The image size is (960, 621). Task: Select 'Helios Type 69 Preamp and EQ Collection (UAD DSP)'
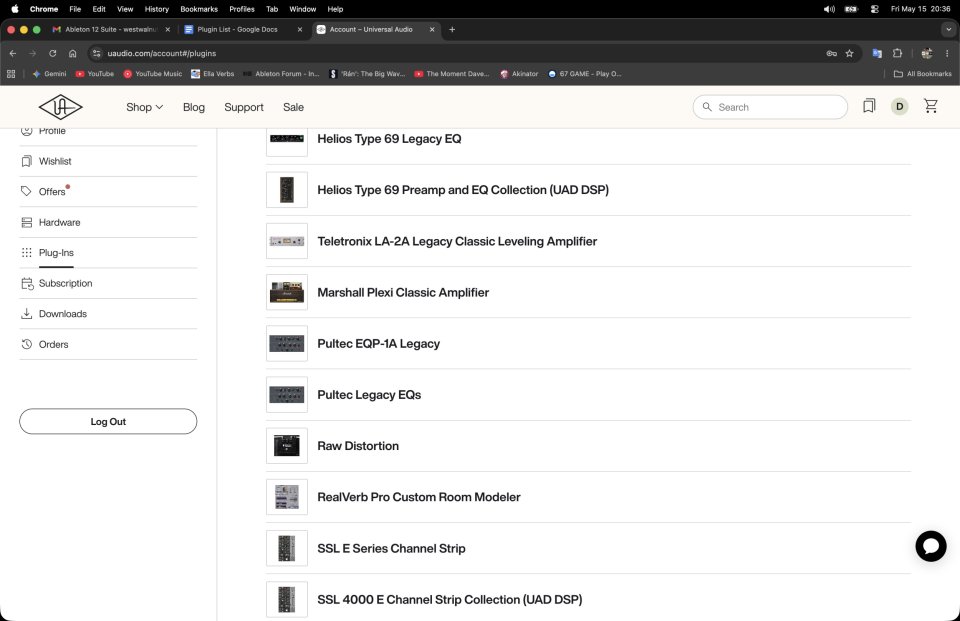pos(463,190)
